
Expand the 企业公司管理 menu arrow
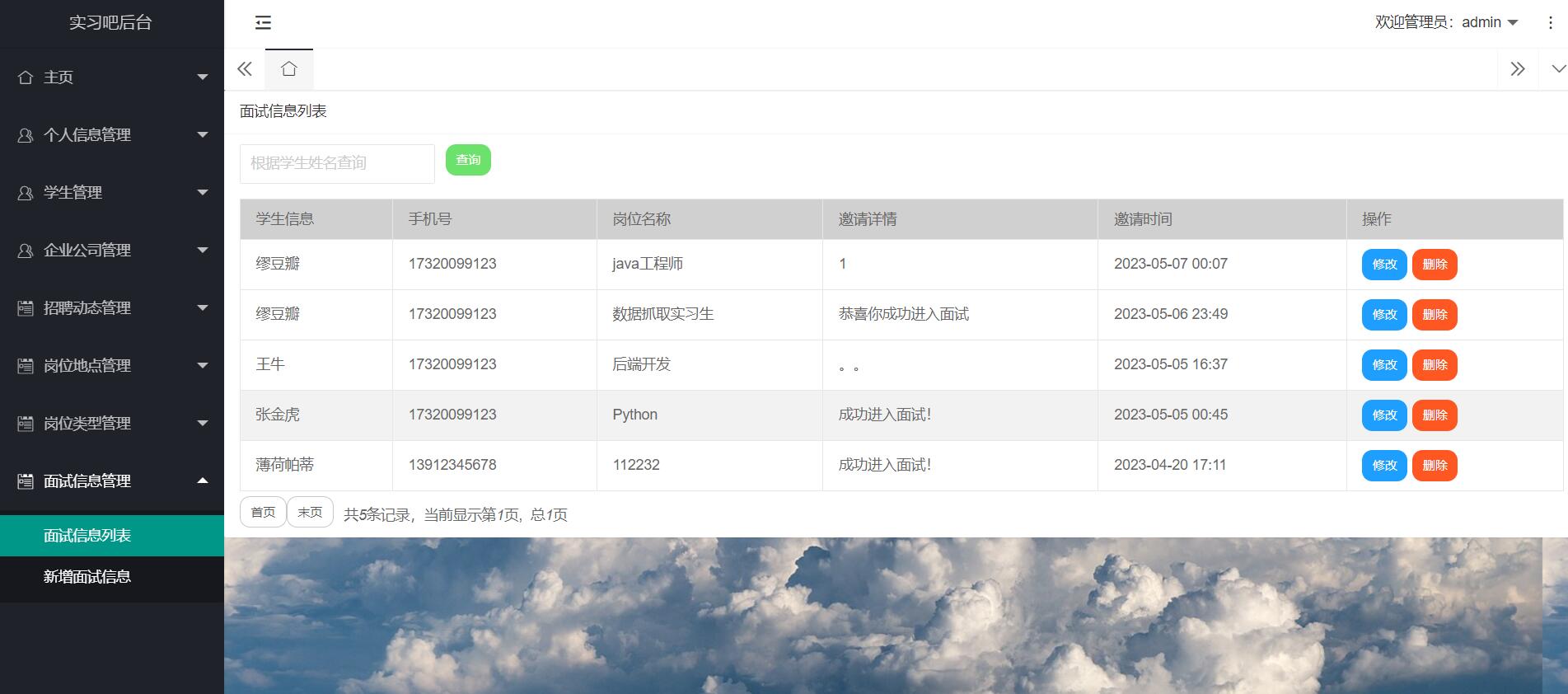203,250
